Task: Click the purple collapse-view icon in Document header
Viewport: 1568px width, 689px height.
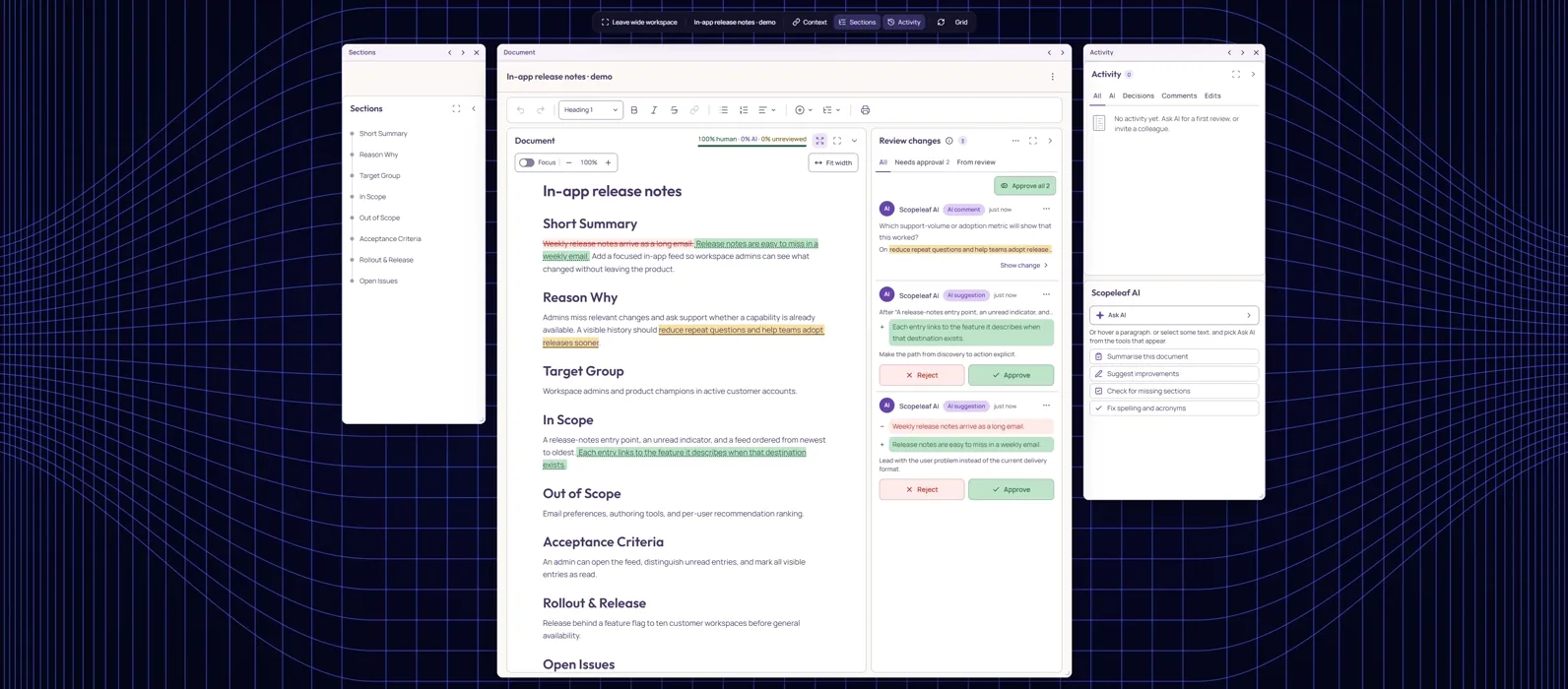Action: 819,141
